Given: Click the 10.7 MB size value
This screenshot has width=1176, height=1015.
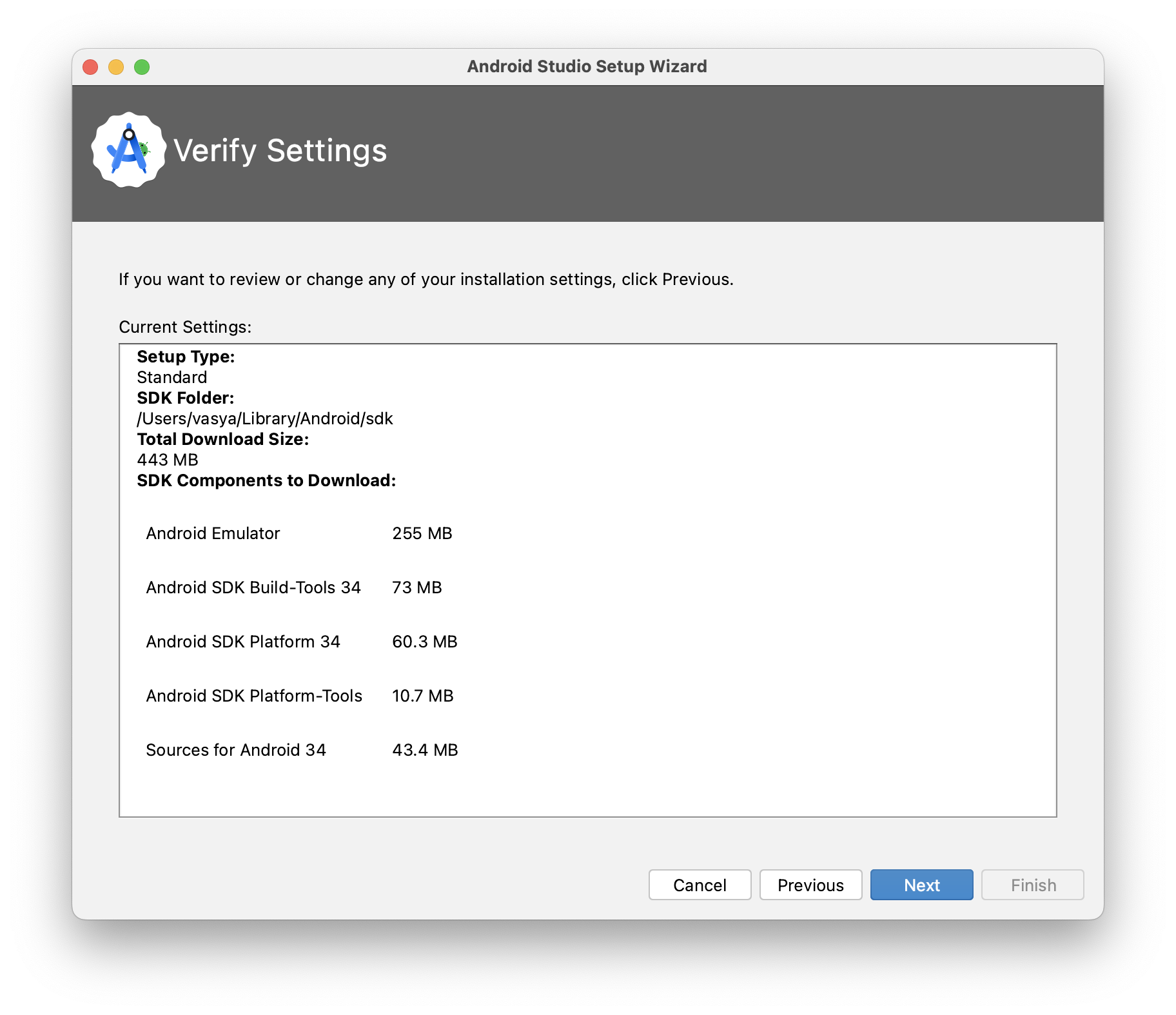Looking at the screenshot, I should pyautogui.click(x=423, y=696).
